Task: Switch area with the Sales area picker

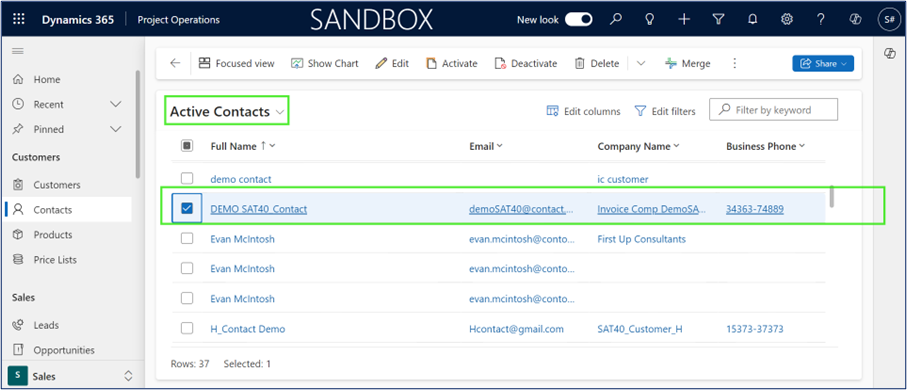Action: (71, 376)
